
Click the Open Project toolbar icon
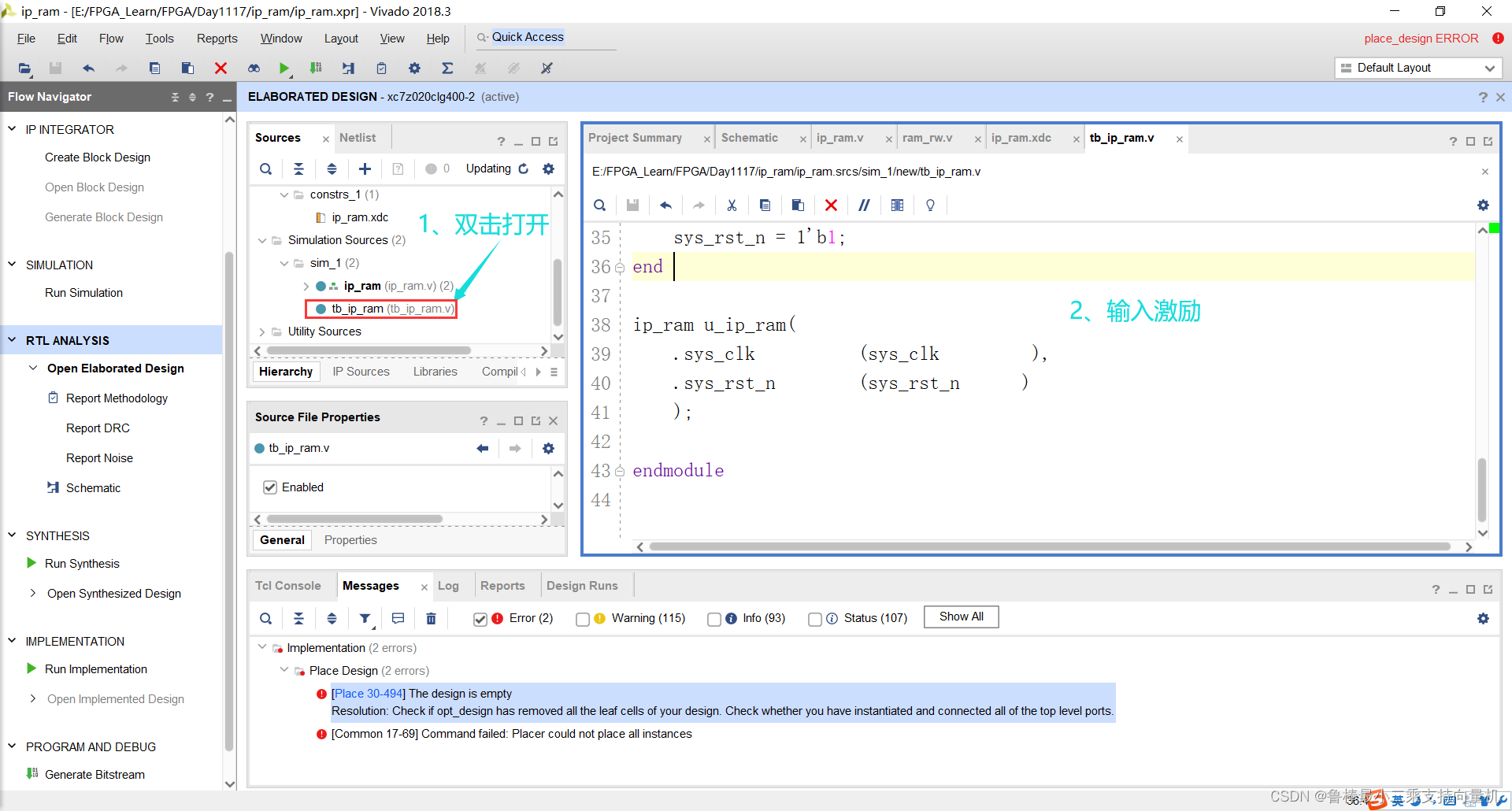[x=24, y=69]
